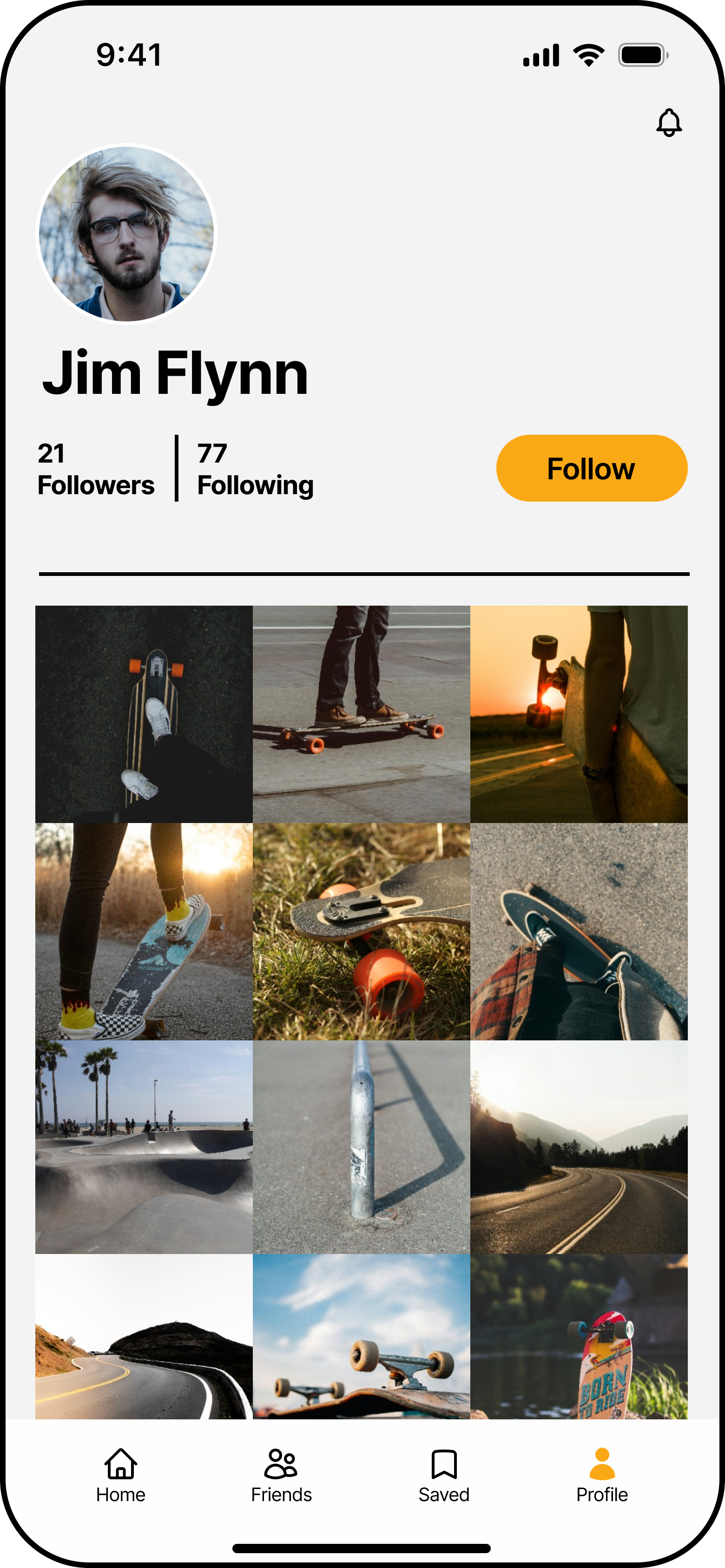Open the sunset skateboard wheels photo

pos(579,714)
